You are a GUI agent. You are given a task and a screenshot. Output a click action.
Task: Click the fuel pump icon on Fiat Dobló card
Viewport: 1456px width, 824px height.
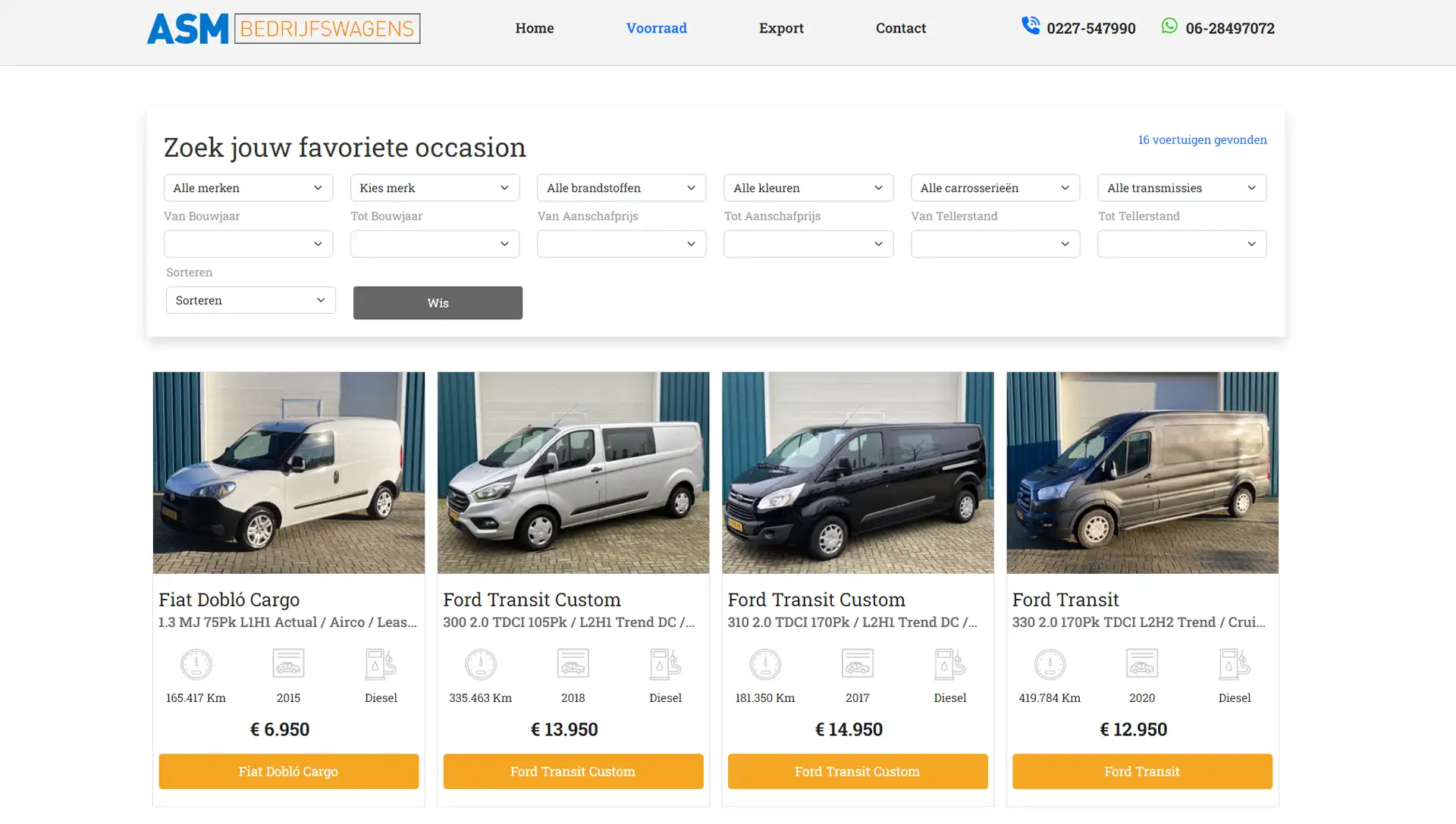click(x=381, y=664)
